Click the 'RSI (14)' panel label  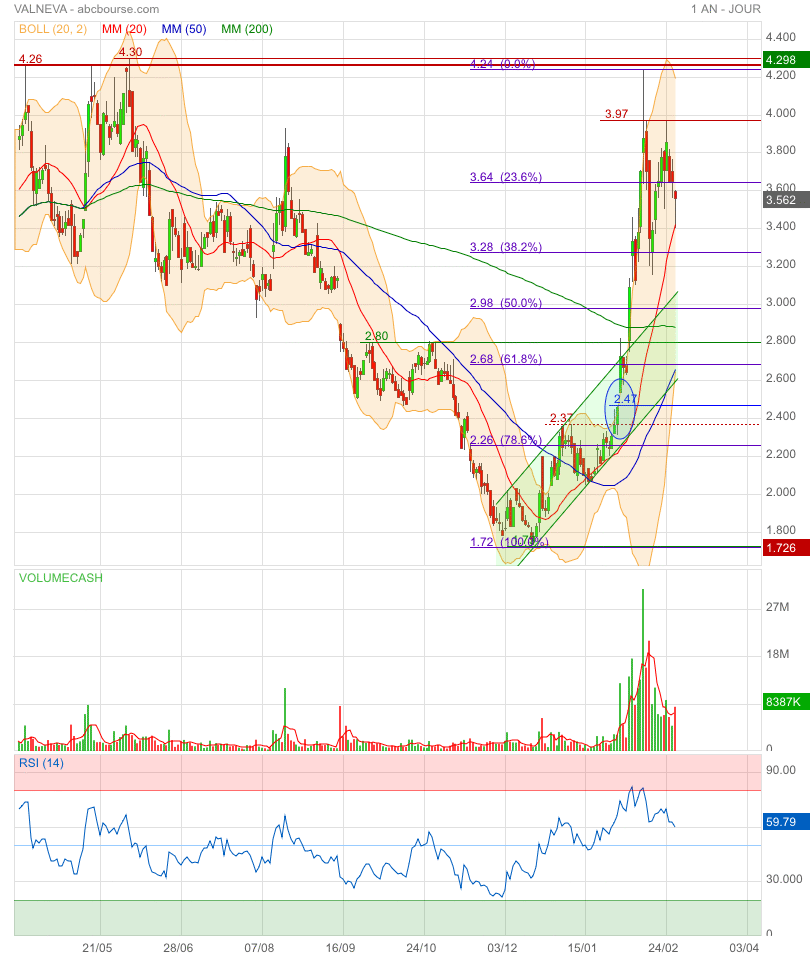click(x=41, y=762)
